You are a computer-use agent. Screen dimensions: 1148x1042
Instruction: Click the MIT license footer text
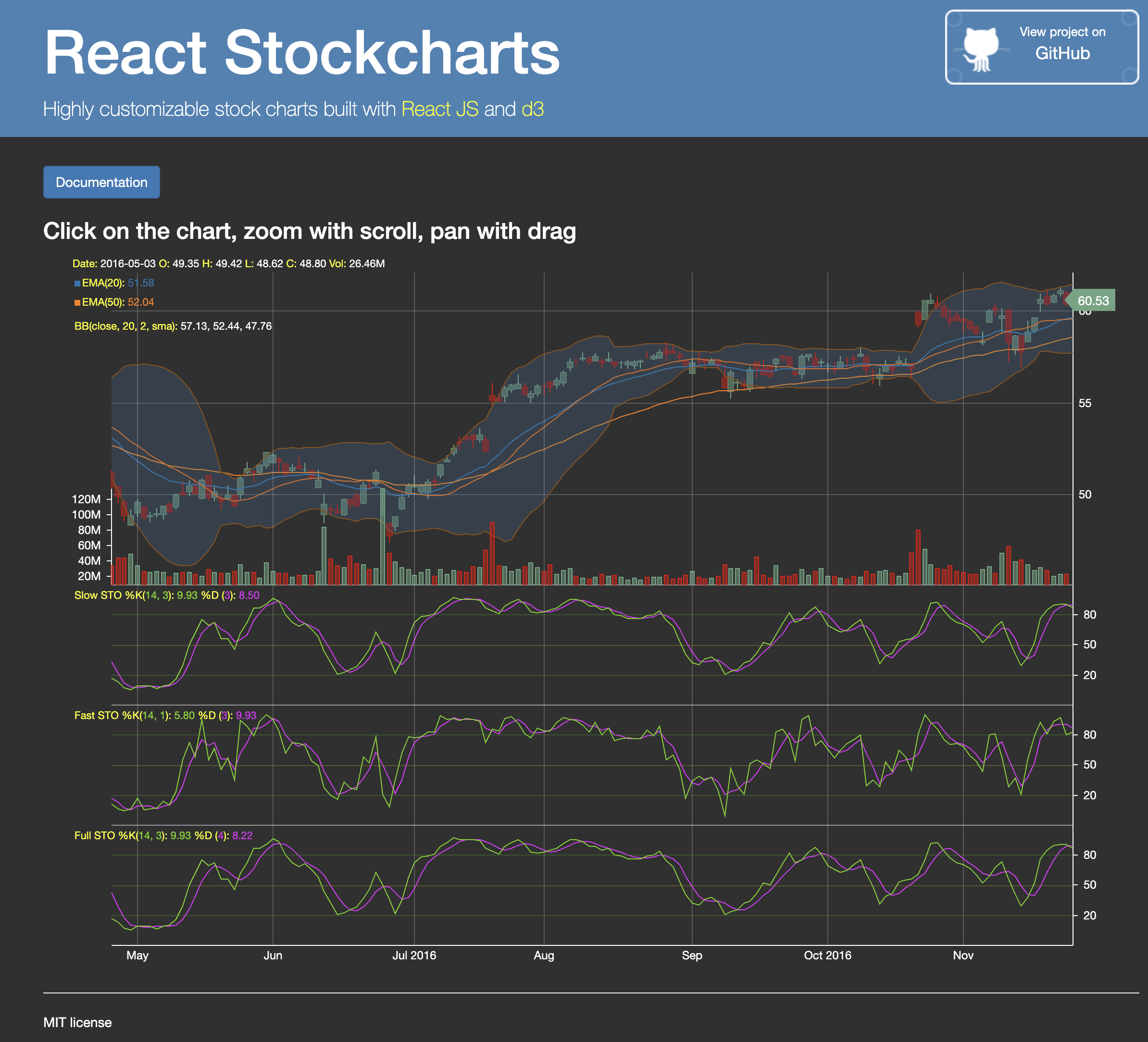[x=77, y=1022]
